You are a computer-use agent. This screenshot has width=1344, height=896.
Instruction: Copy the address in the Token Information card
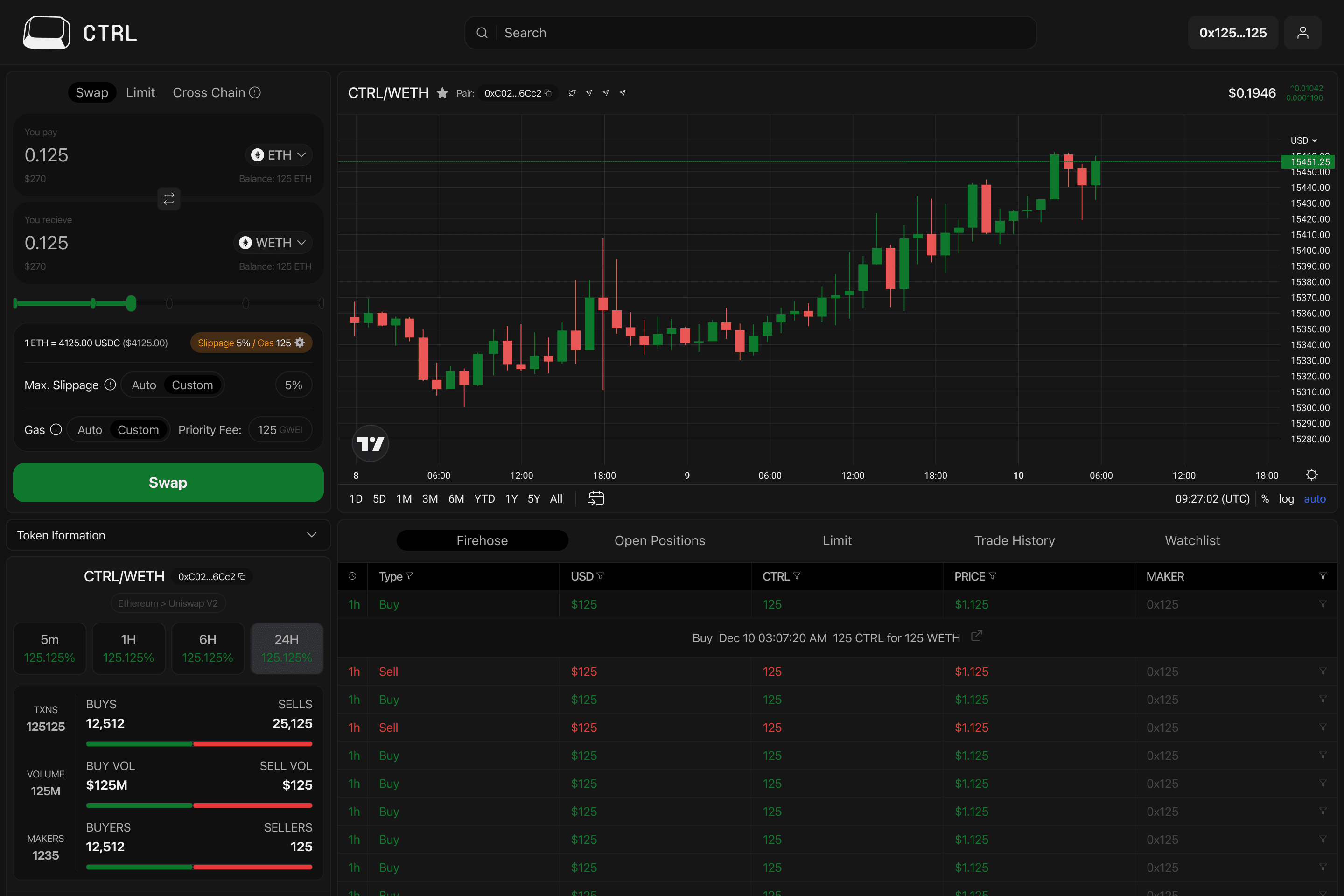click(x=242, y=577)
